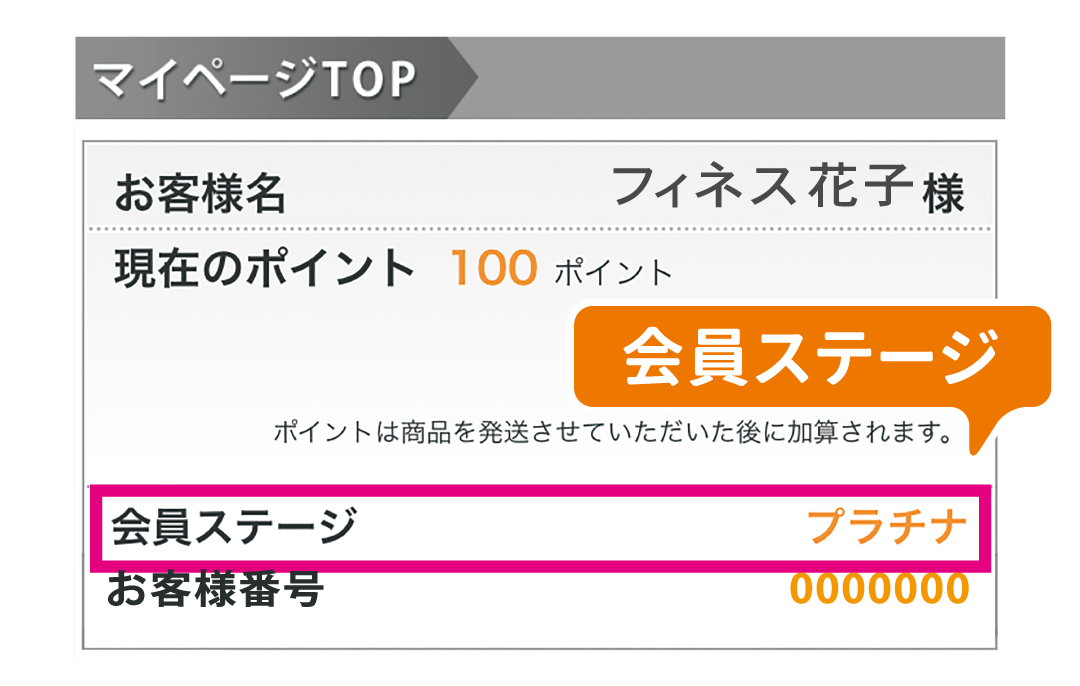The height and width of the screenshot is (686, 1080).
Task: Click the empty middle of the pink highlighted row
Action: [x=580, y=527]
